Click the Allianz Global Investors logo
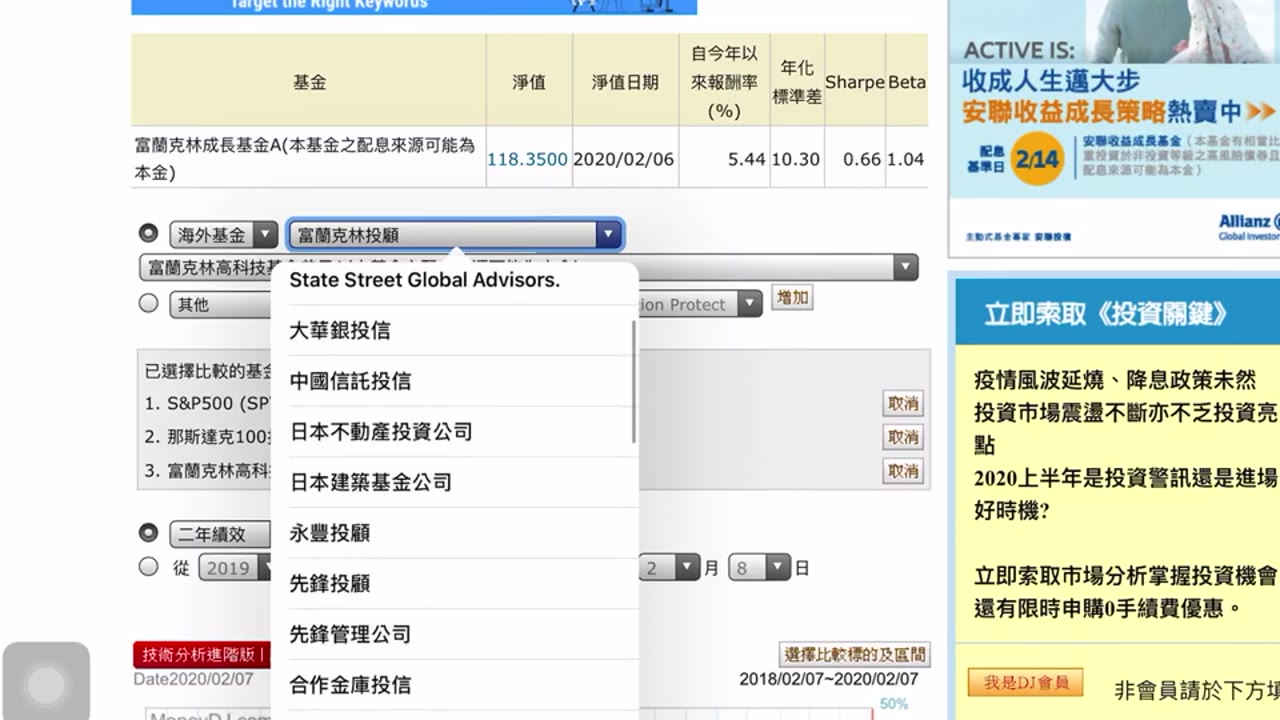The height and width of the screenshot is (720, 1280). click(1248, 227)
